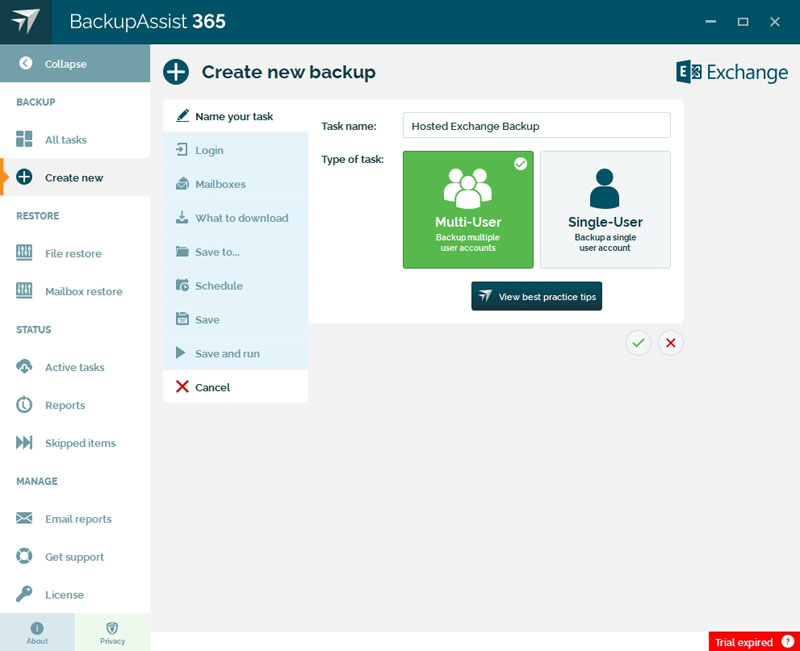The width and height of the screenshot is (800, 651).
Task: Click the Reports clock icon
Action: pyautogui.click(x=24, y=405)
